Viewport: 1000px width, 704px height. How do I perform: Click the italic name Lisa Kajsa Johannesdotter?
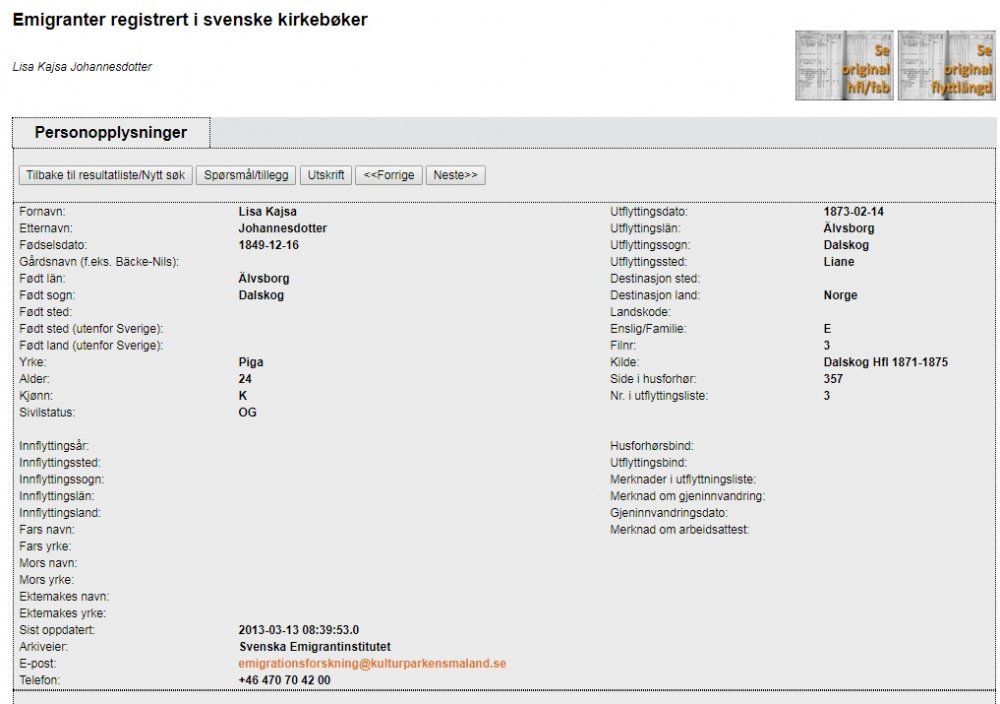point(82,67)
